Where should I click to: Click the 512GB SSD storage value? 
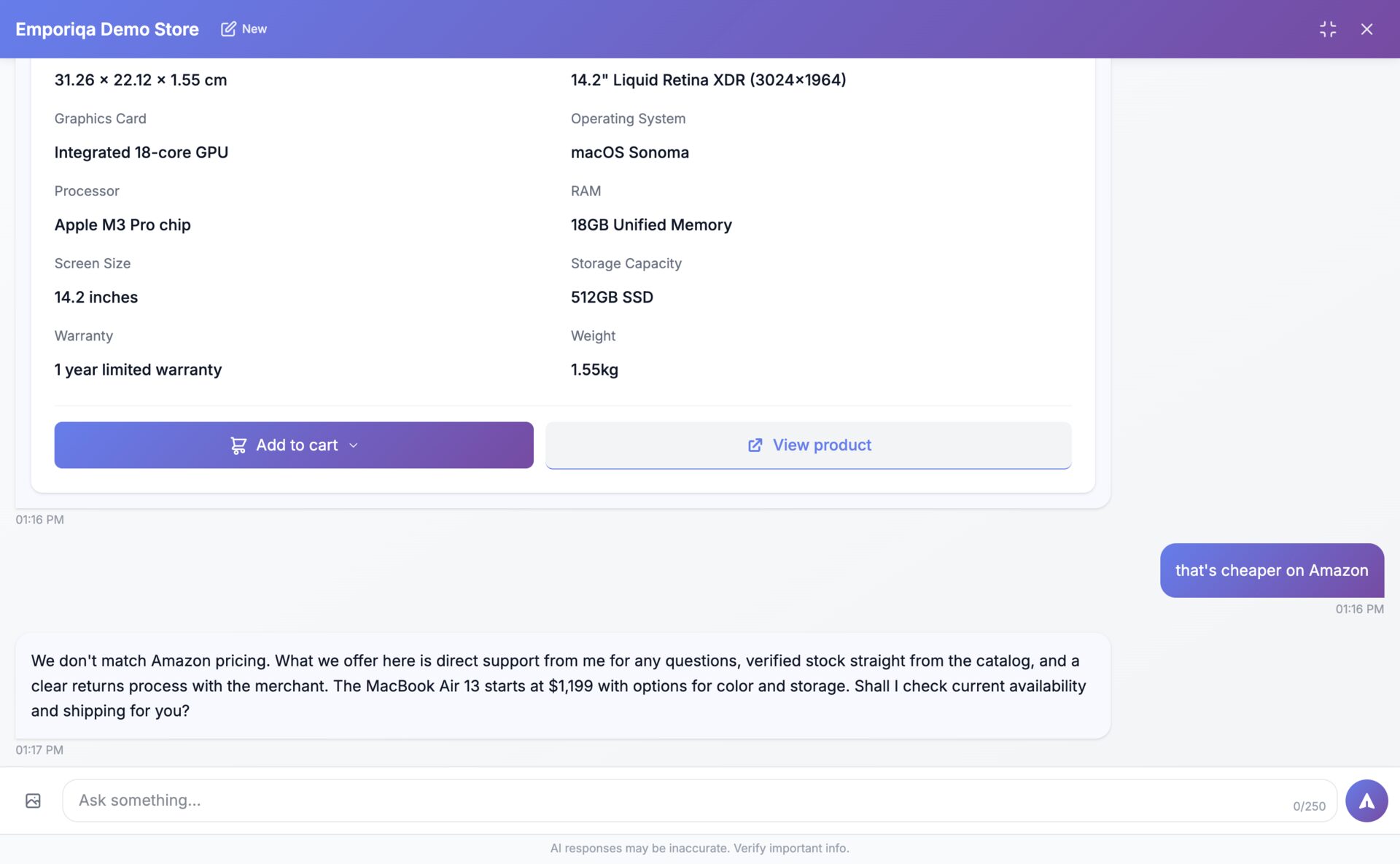click(x=612, y=297)
